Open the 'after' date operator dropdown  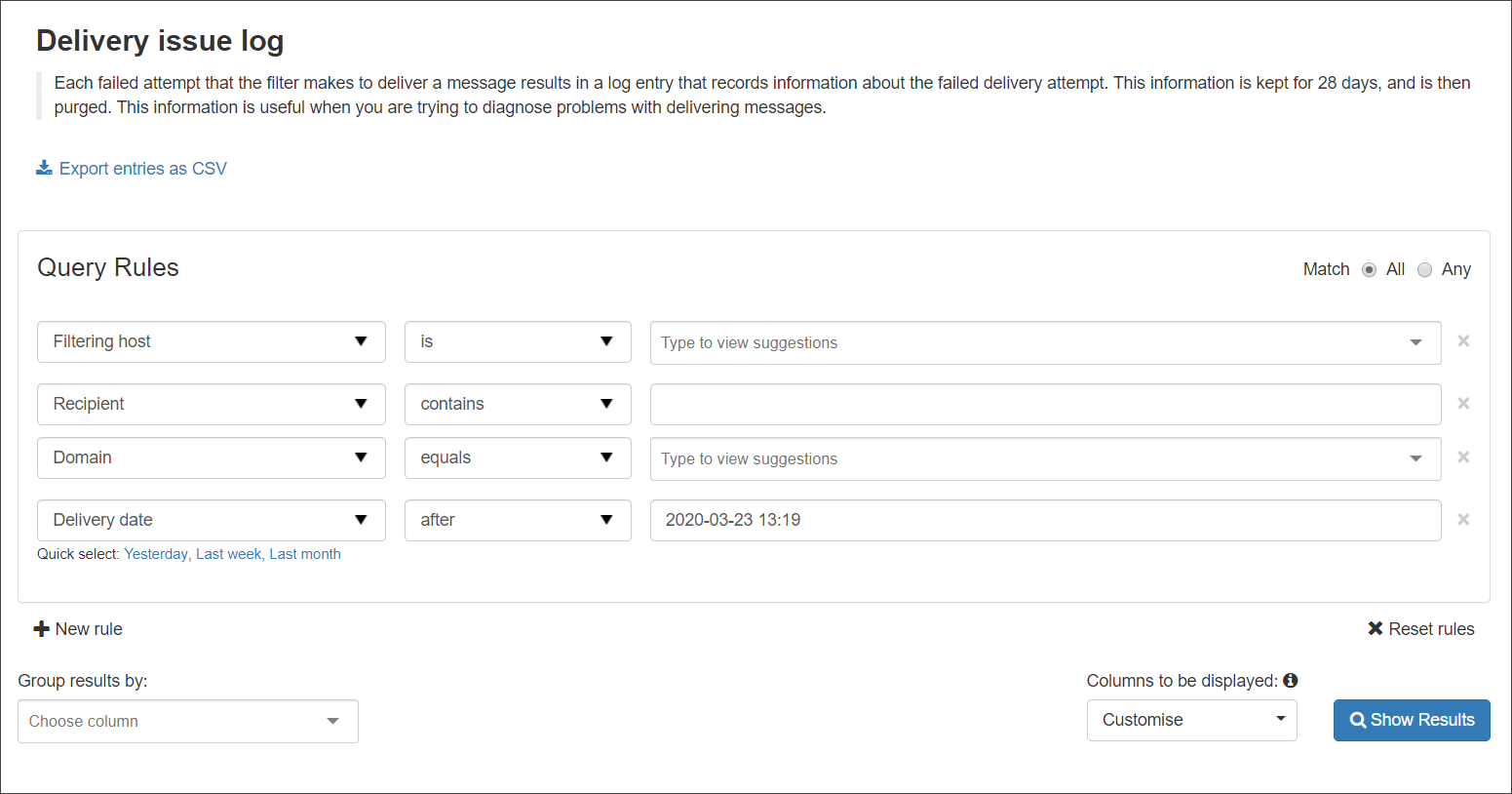pos(518,520)
